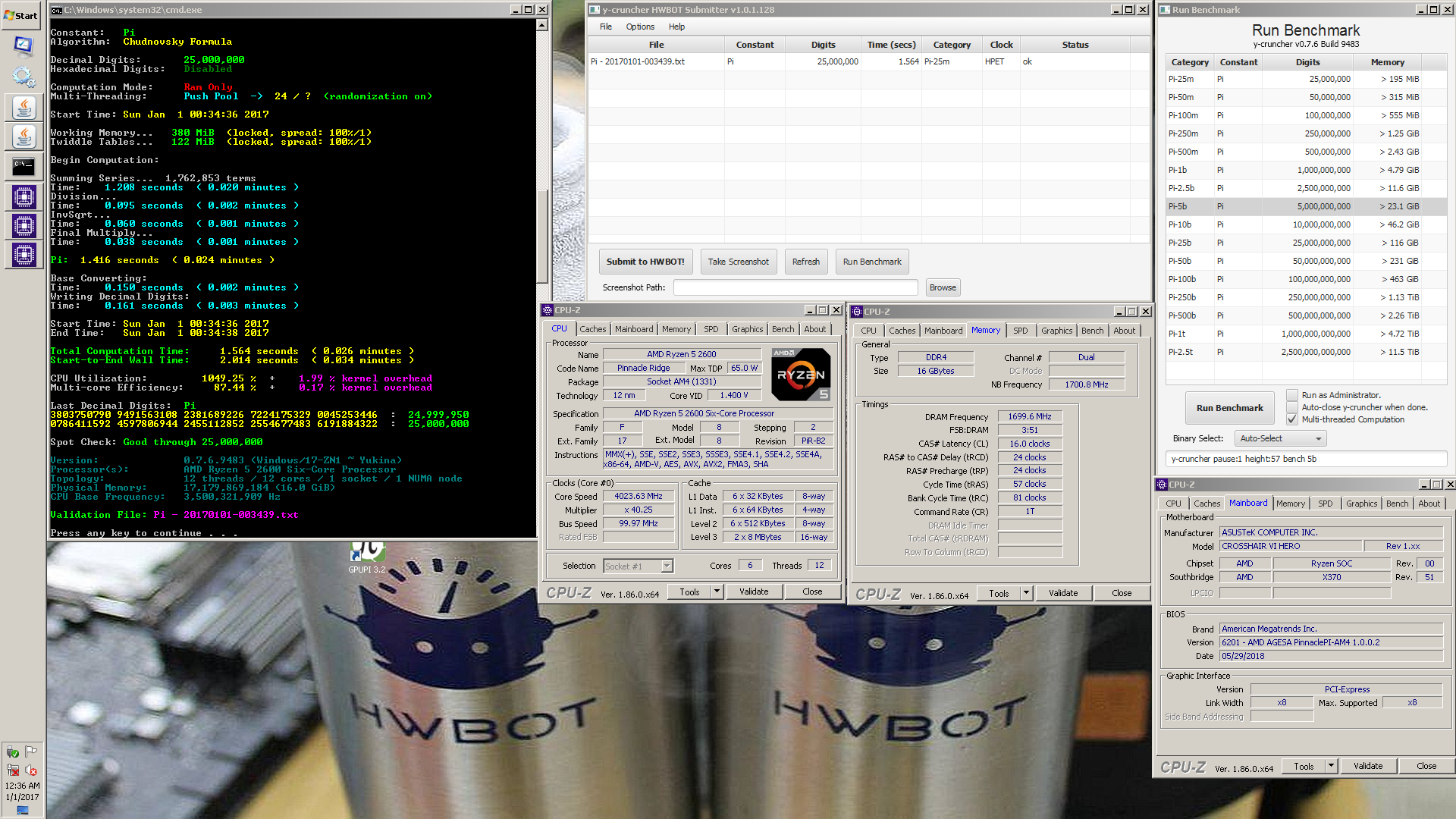Click the disconnected network tray icon

click(x=13, y=770)
